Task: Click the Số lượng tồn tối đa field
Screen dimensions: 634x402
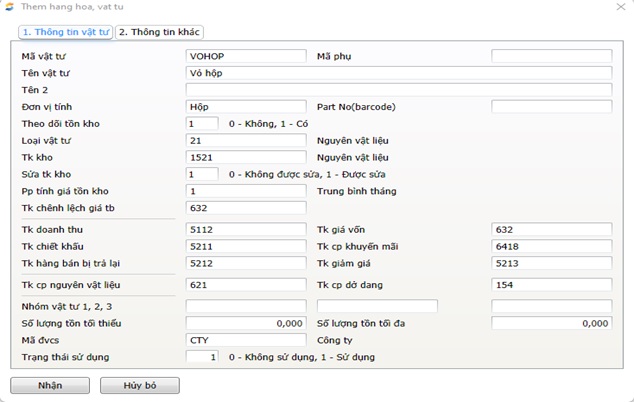Action: click(x=551, y=323)
